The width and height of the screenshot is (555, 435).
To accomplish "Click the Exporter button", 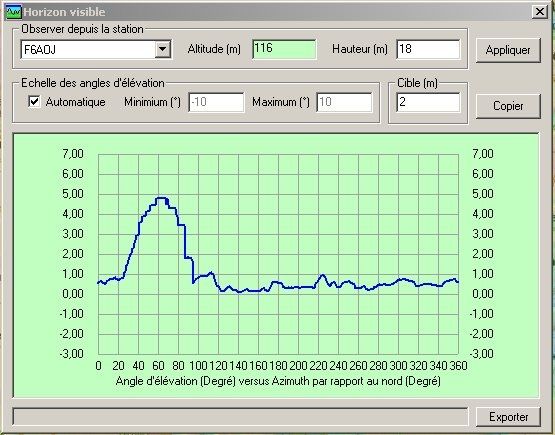I will click(x=508, y=417).
